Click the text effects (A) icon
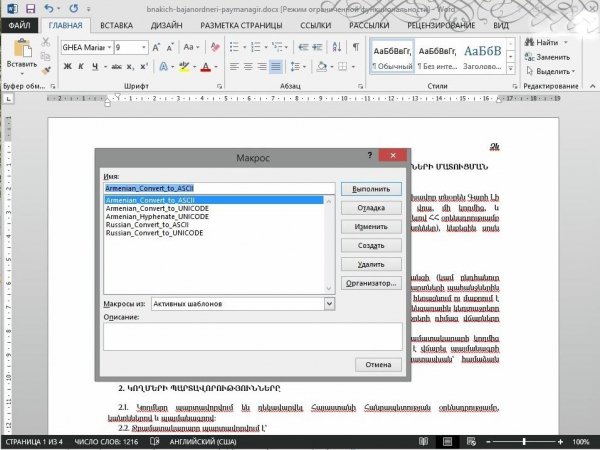 [x=163, y=67]
